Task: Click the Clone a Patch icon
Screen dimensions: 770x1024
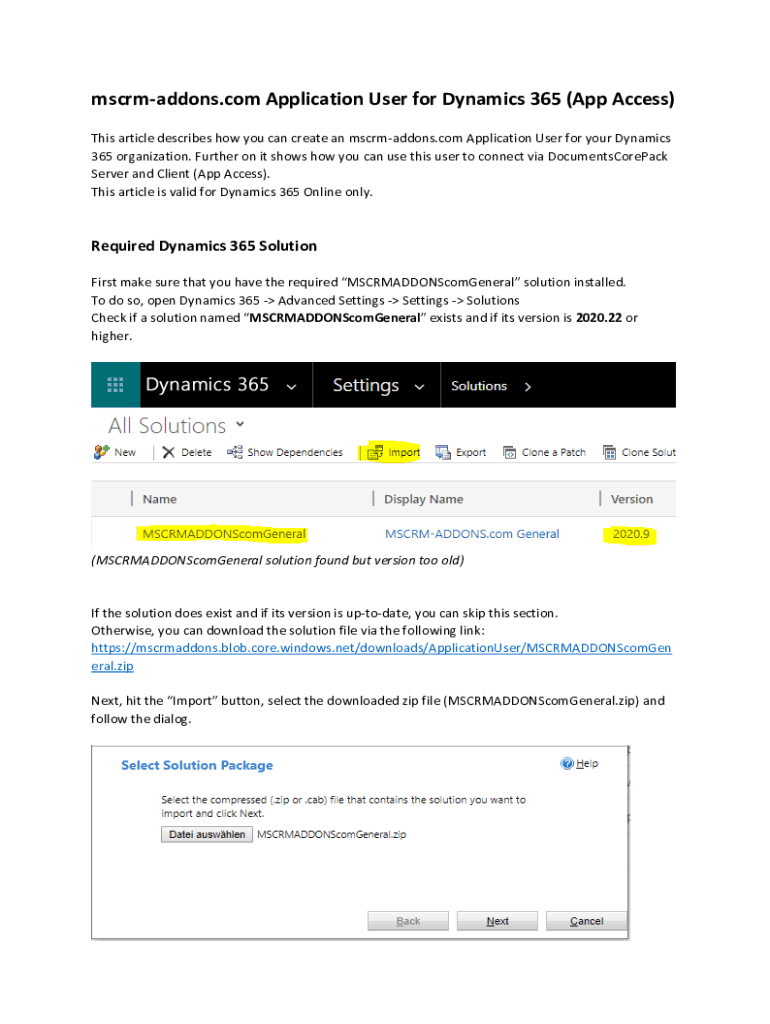Action: click(509, 452)
